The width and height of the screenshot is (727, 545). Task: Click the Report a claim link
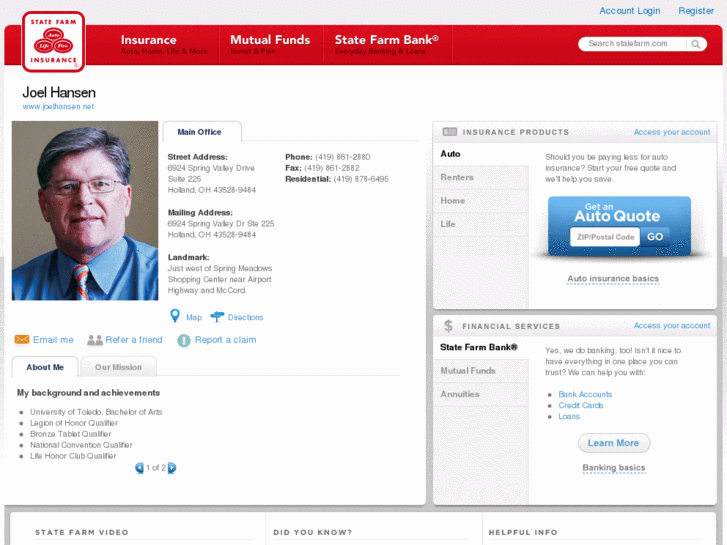click(225, 340)
